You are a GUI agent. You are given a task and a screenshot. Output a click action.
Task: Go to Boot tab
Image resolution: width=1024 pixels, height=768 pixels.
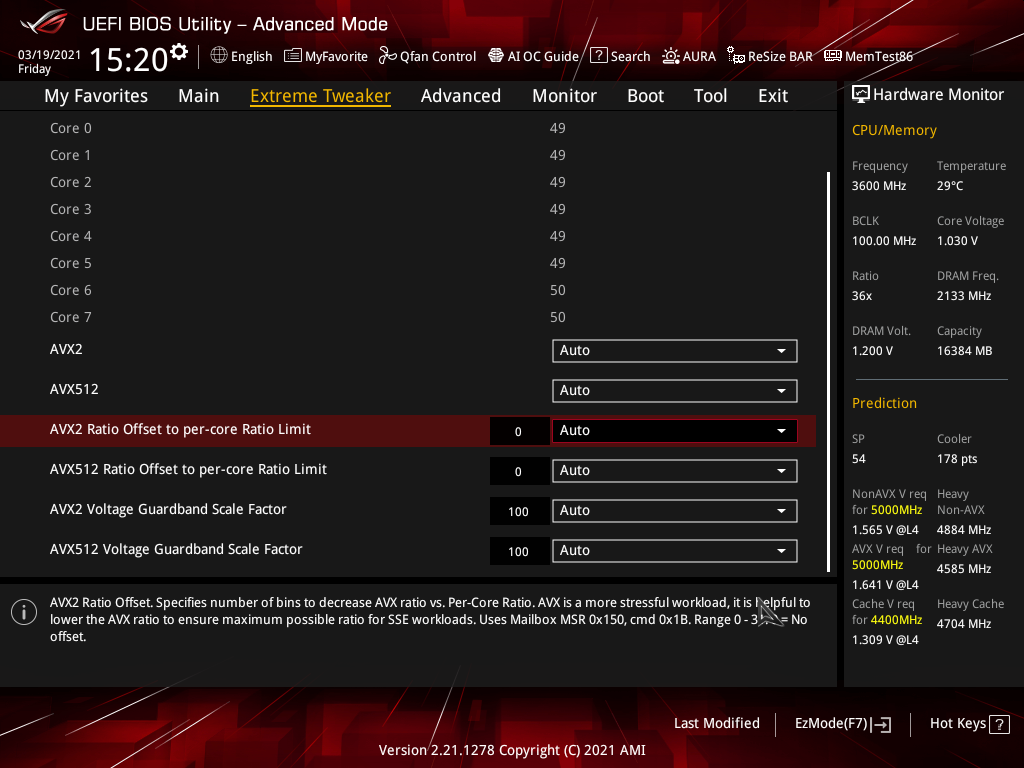(645, 96)
